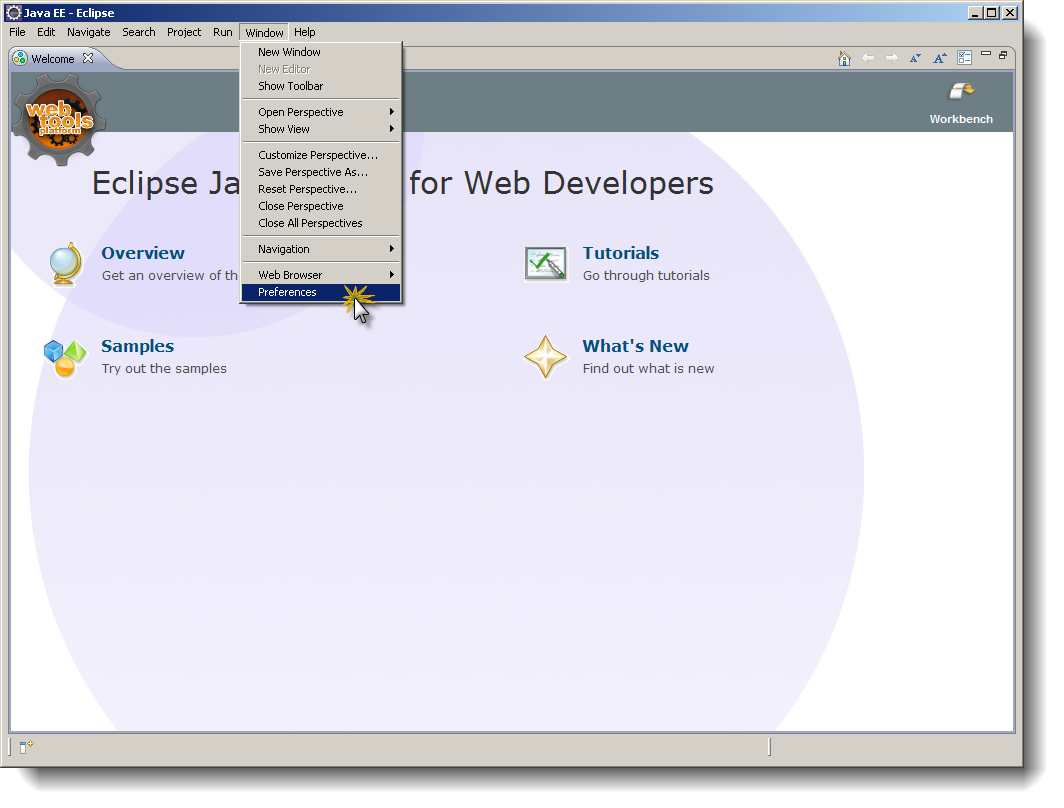Select Preferences from the Window menu
1064x808 pixels.
pos(287,292)
